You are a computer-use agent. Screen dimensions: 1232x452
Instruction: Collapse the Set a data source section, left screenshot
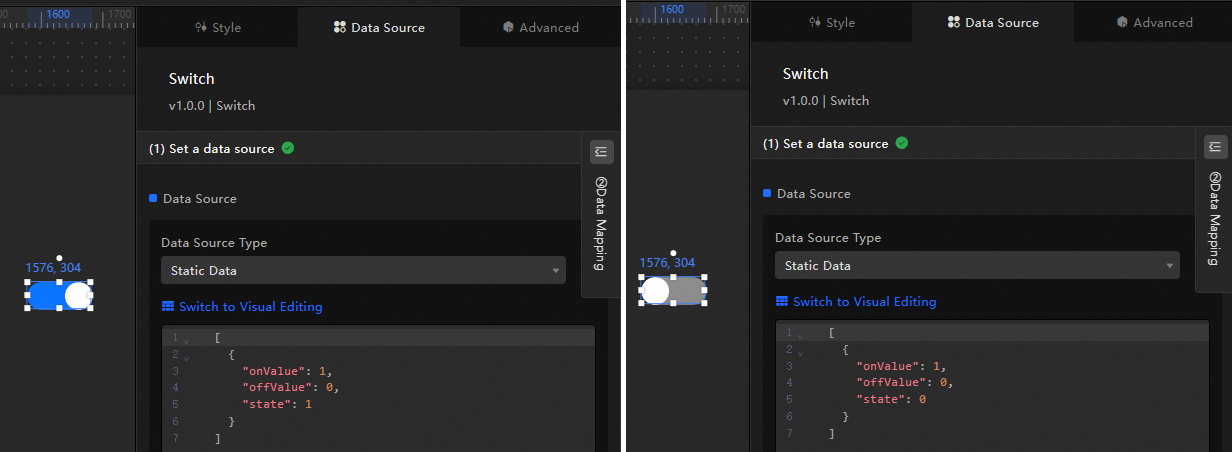coord(358,148)
